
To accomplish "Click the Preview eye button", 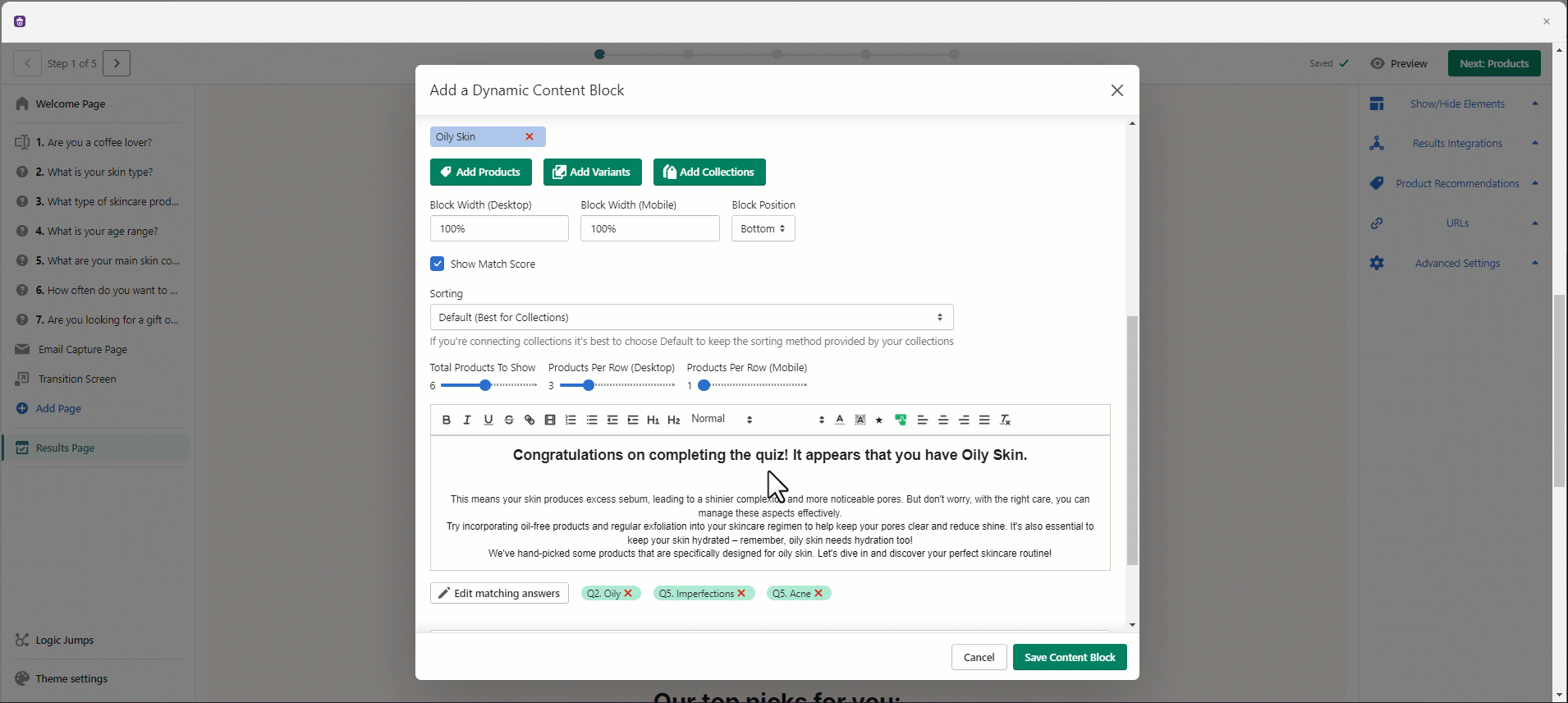I will 1399,63.
